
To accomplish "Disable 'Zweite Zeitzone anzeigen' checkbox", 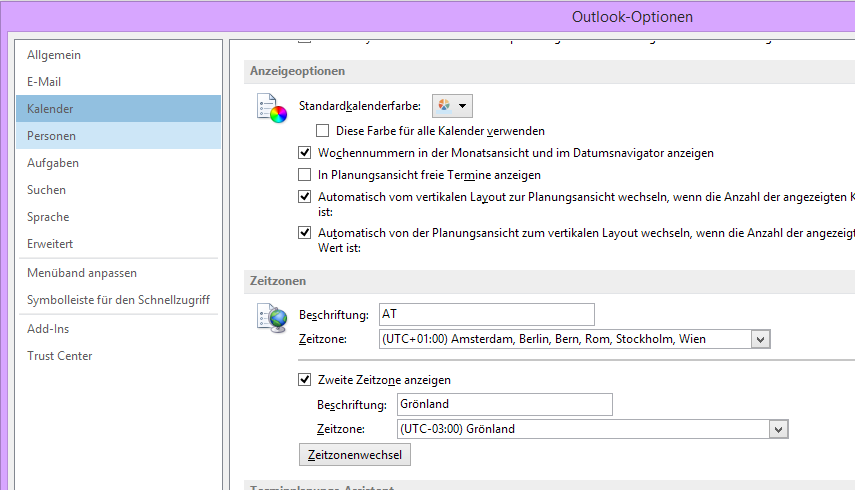I will pyautogui.click(x=306, y=380).
